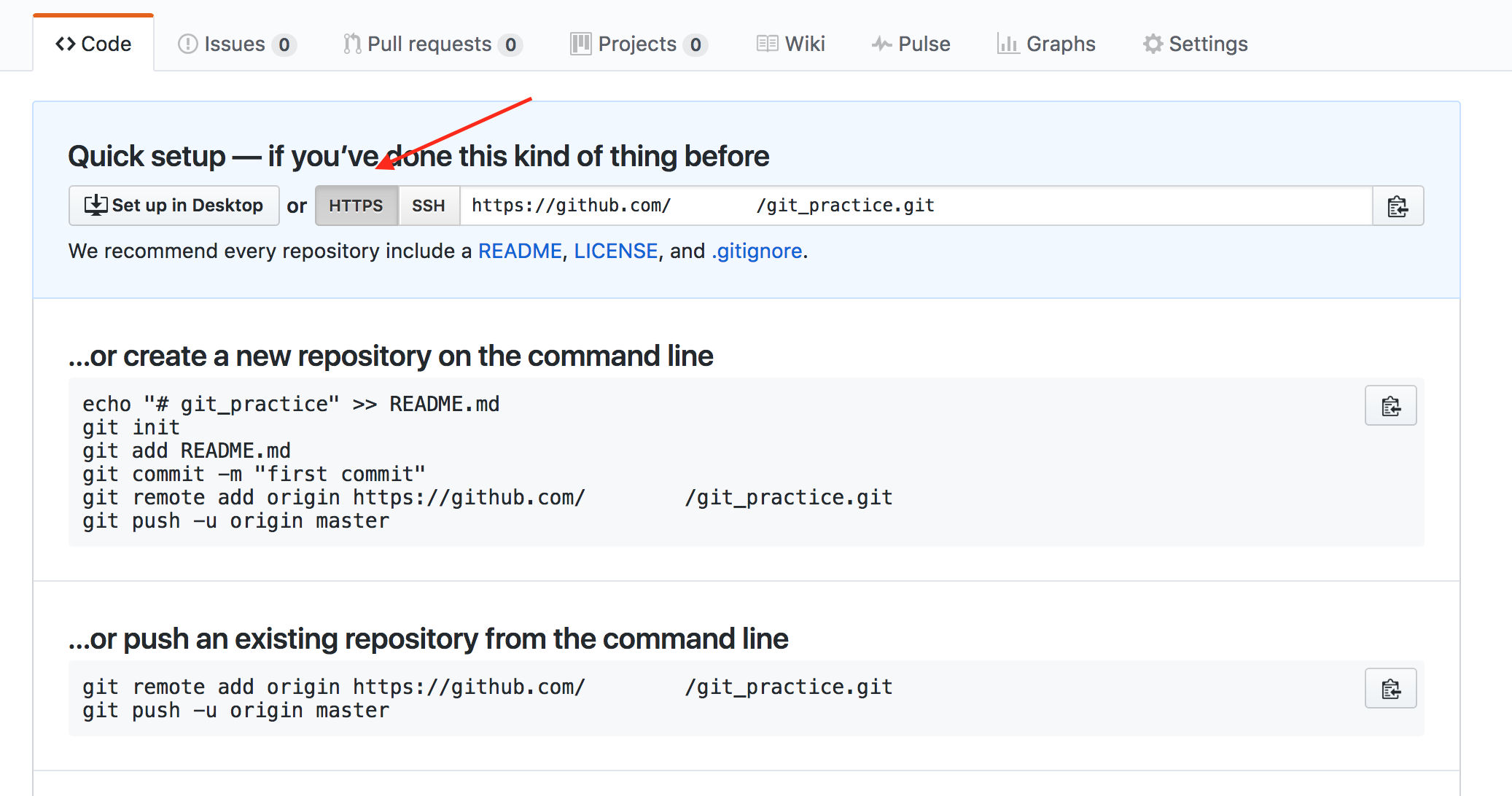Copy the existing repository push commands
The image size is (1512, 796).
[1390, 688]
